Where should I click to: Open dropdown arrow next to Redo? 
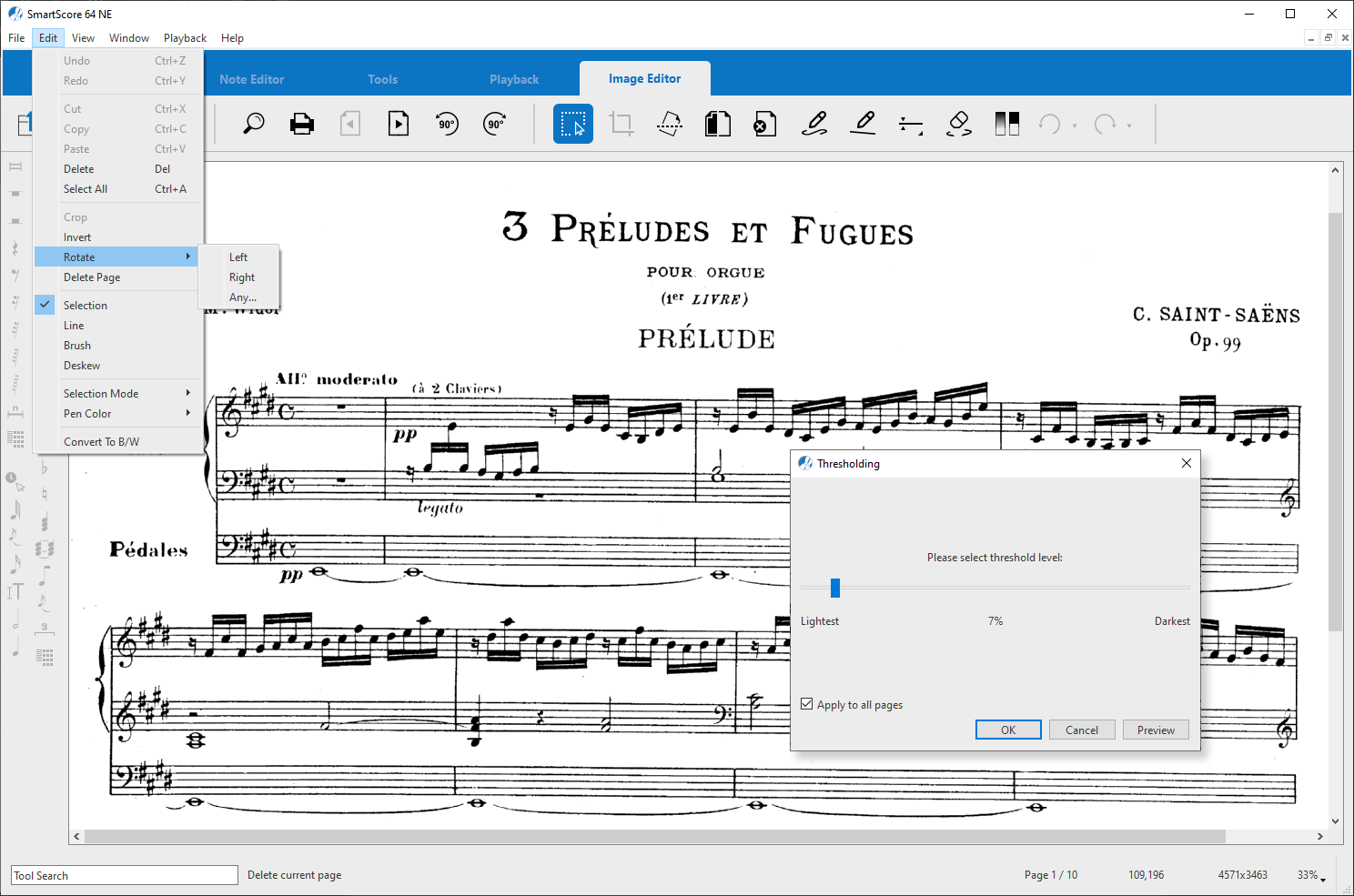point(1129,126)
